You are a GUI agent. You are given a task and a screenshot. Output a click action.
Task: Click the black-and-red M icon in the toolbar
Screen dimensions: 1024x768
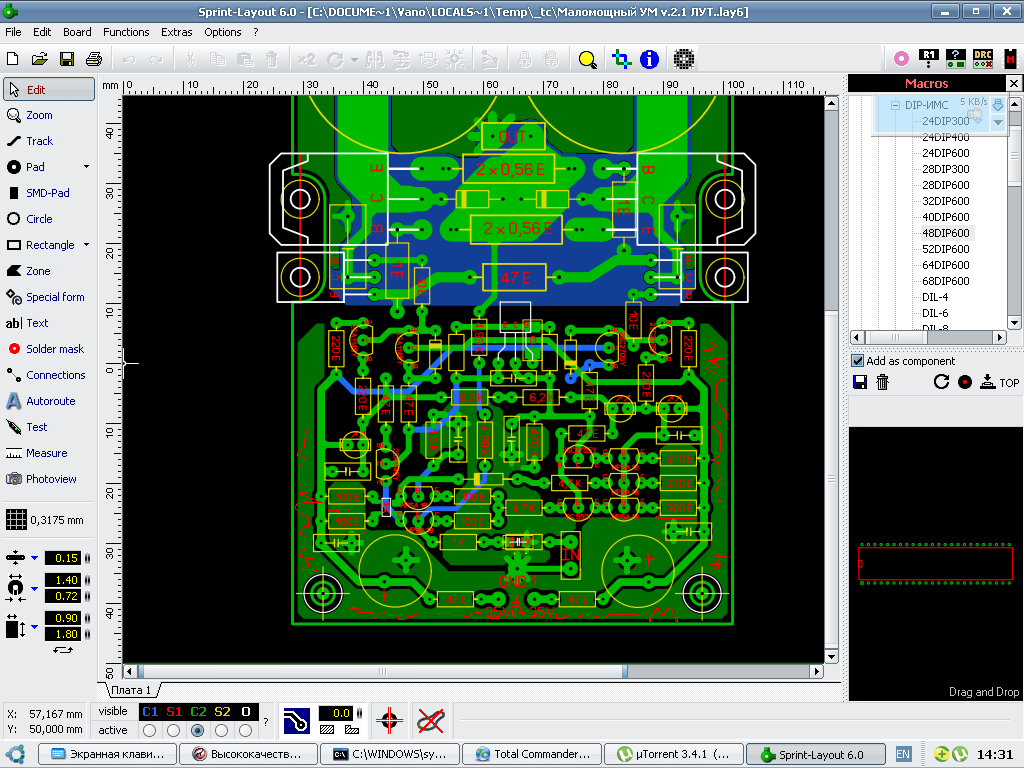1010,59
